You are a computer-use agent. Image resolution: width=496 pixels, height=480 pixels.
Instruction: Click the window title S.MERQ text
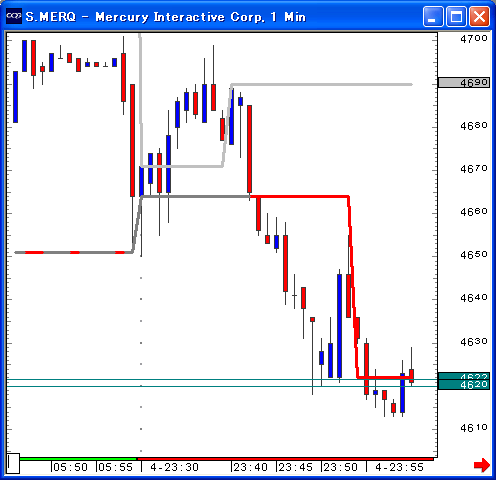[x=51, y=17]
